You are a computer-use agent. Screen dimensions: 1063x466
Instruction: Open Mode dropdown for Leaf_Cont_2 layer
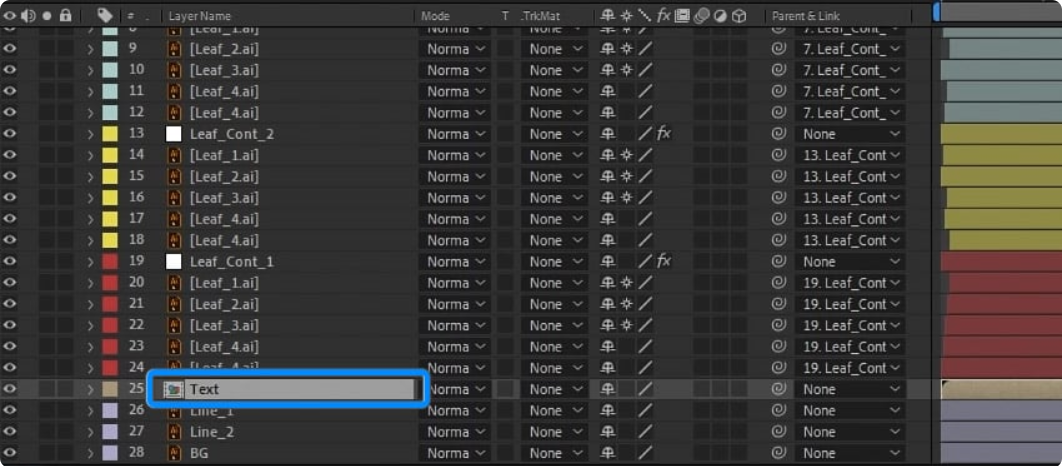(455, 134)
